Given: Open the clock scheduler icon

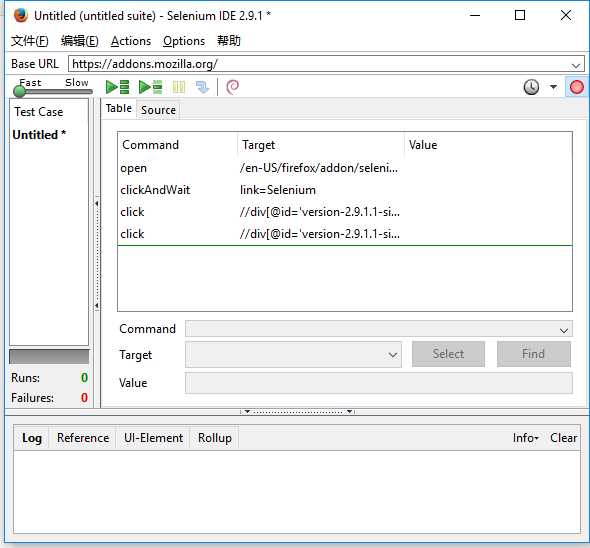Looking at the screenshot, I should pos(531,87).
